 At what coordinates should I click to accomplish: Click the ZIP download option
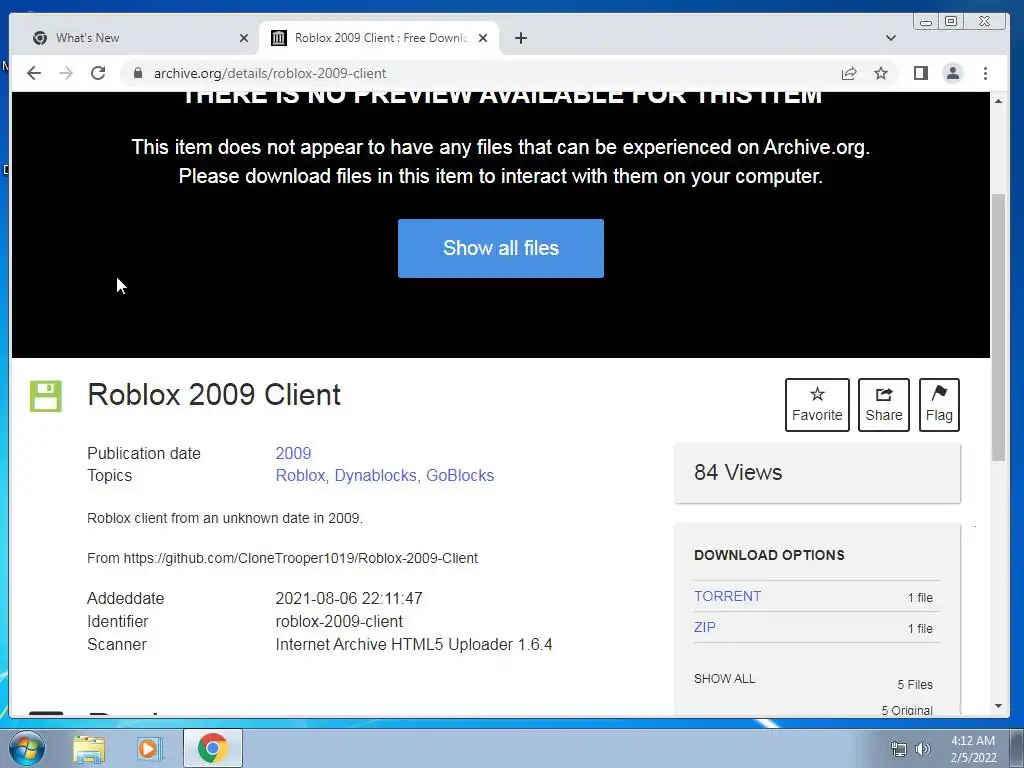[705, 627]
